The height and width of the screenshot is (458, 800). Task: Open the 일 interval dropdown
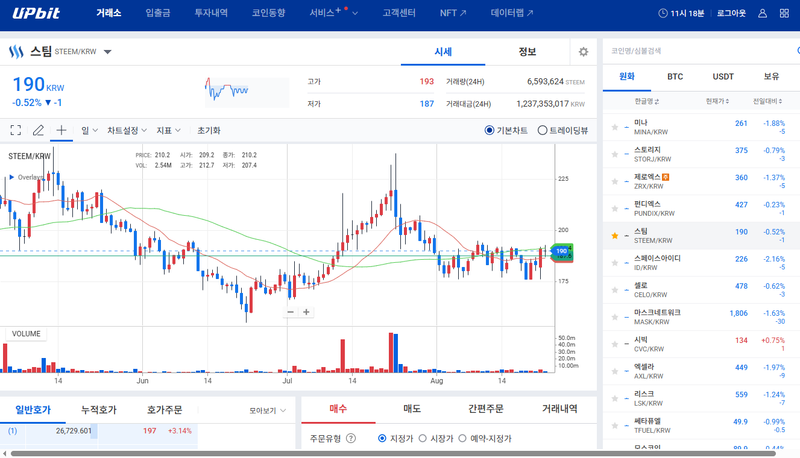(89, 130)
